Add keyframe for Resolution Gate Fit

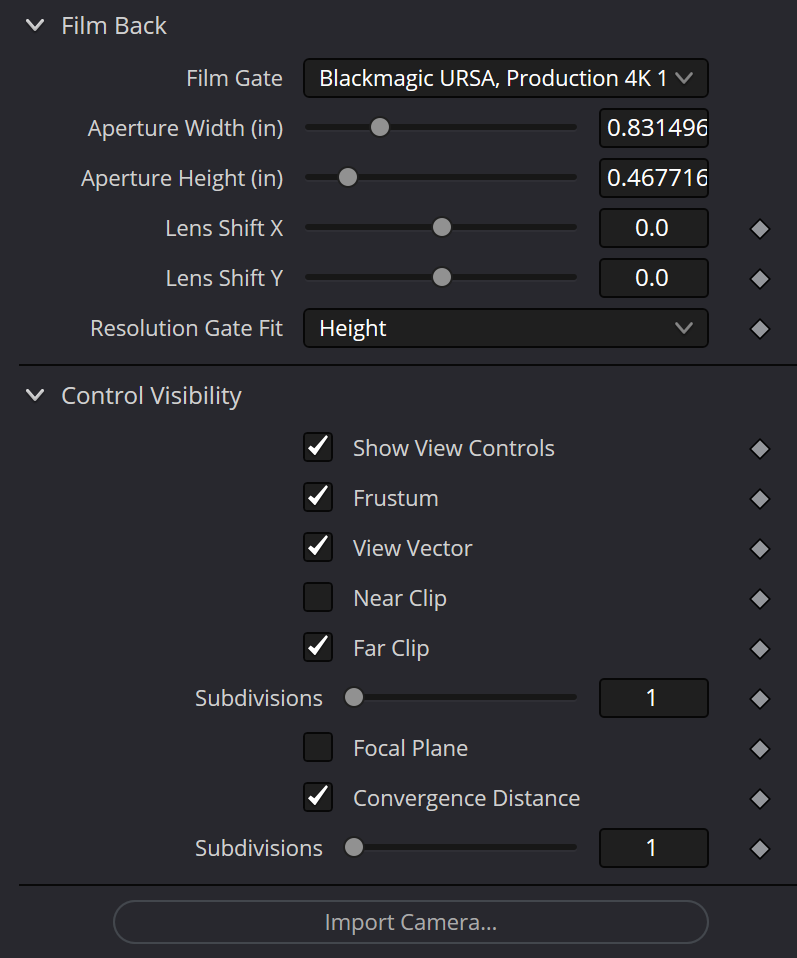pyautogui.click(x=760, y=329)
